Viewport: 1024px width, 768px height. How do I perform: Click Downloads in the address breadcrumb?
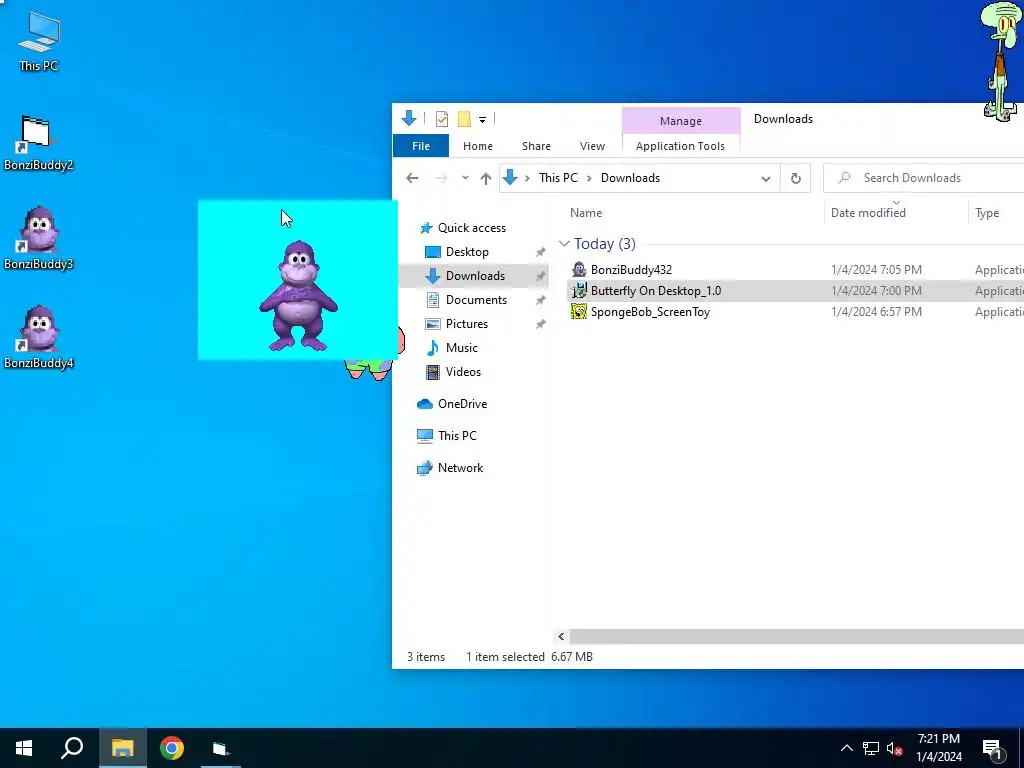click(630, 178)
